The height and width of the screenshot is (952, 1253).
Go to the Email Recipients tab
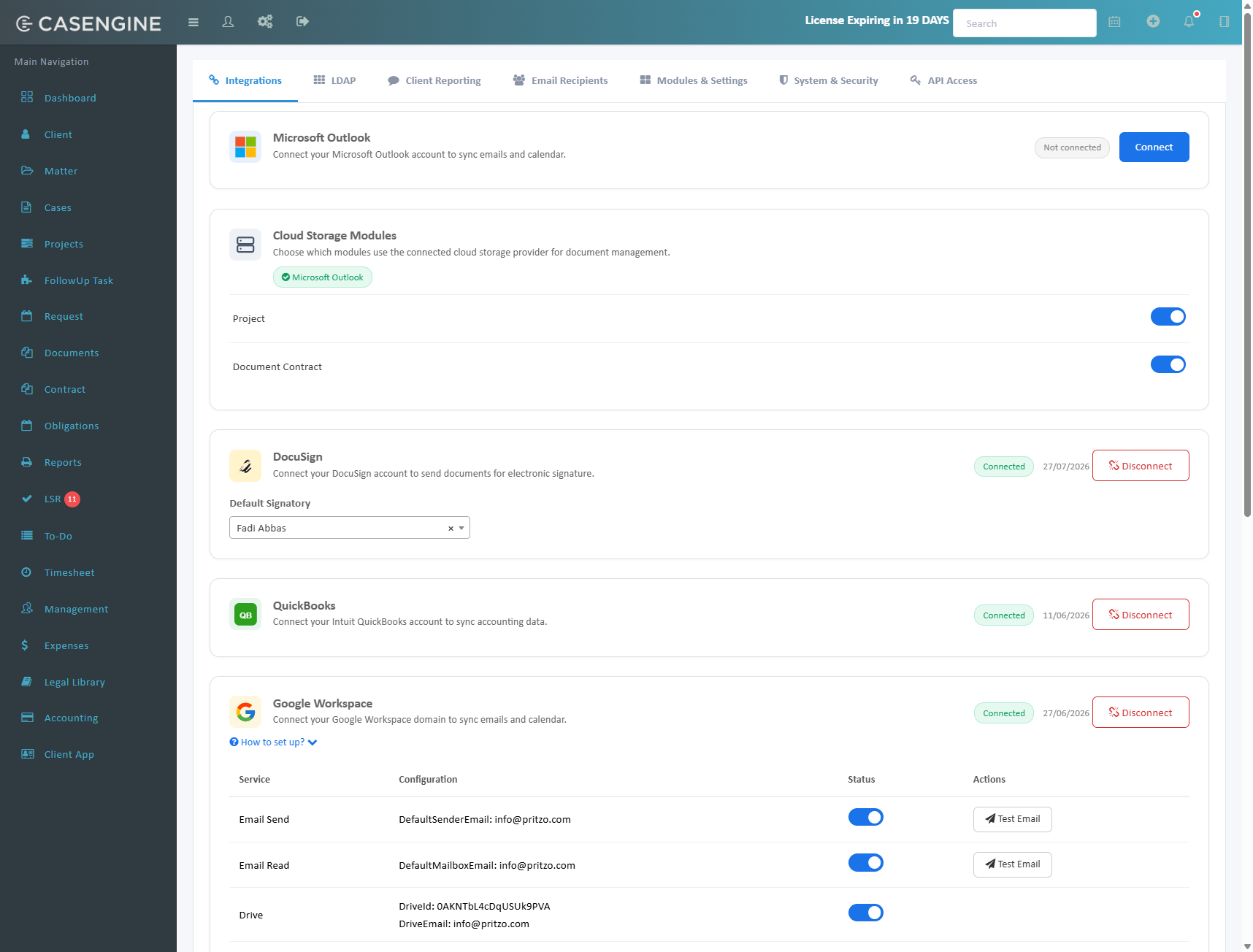pos(561,80)
